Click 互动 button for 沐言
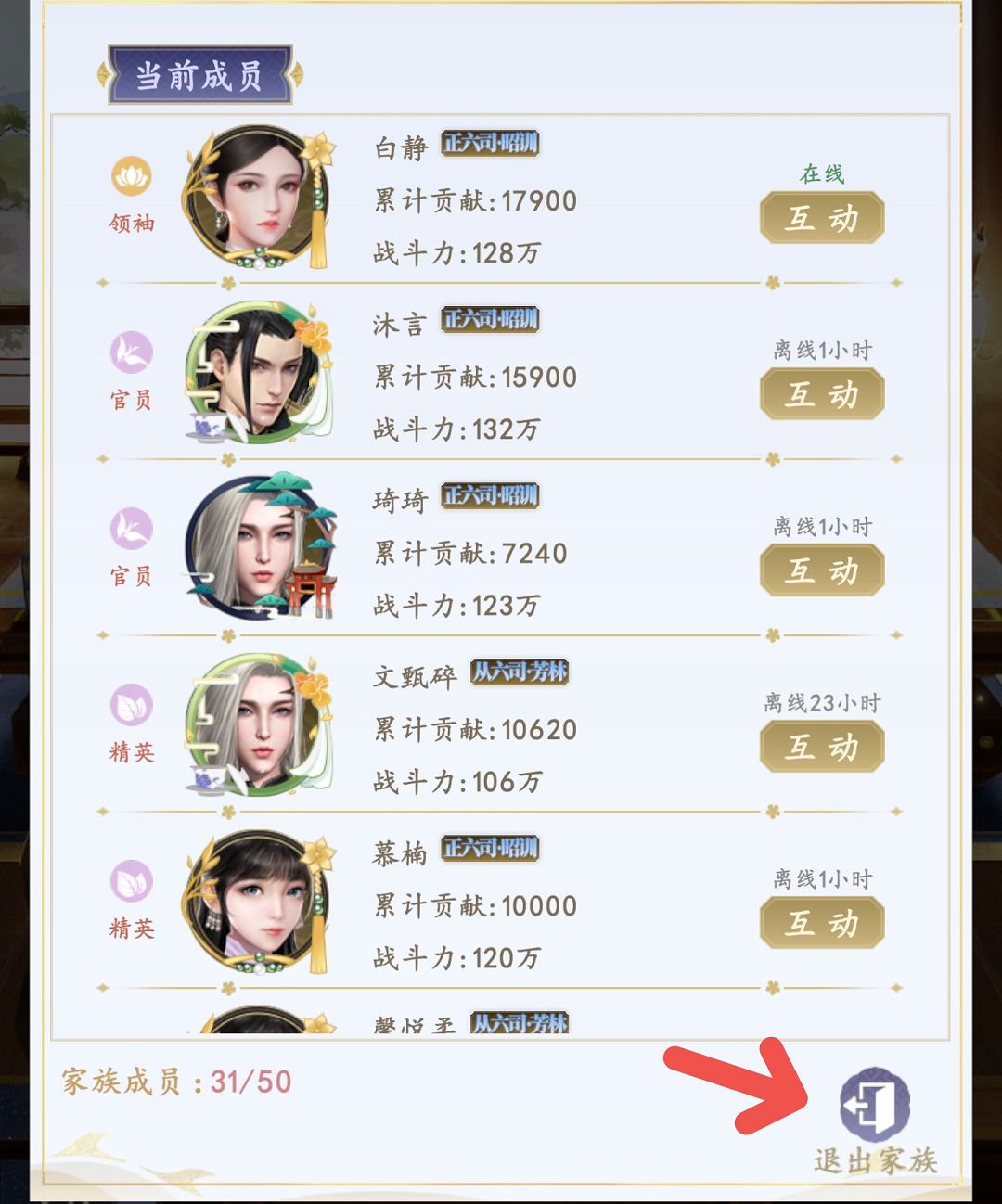 click(822, 394)
